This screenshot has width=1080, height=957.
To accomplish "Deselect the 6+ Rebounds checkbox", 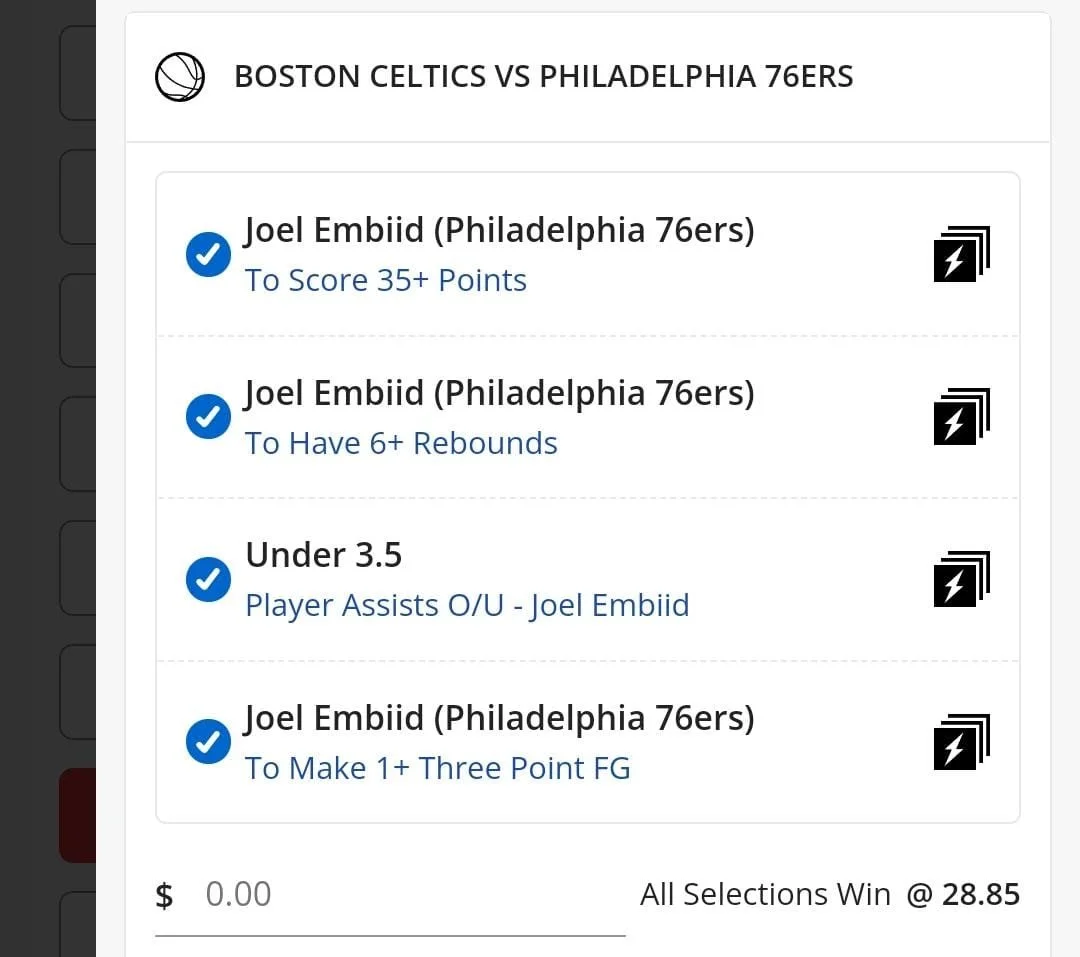I will 208,417.
